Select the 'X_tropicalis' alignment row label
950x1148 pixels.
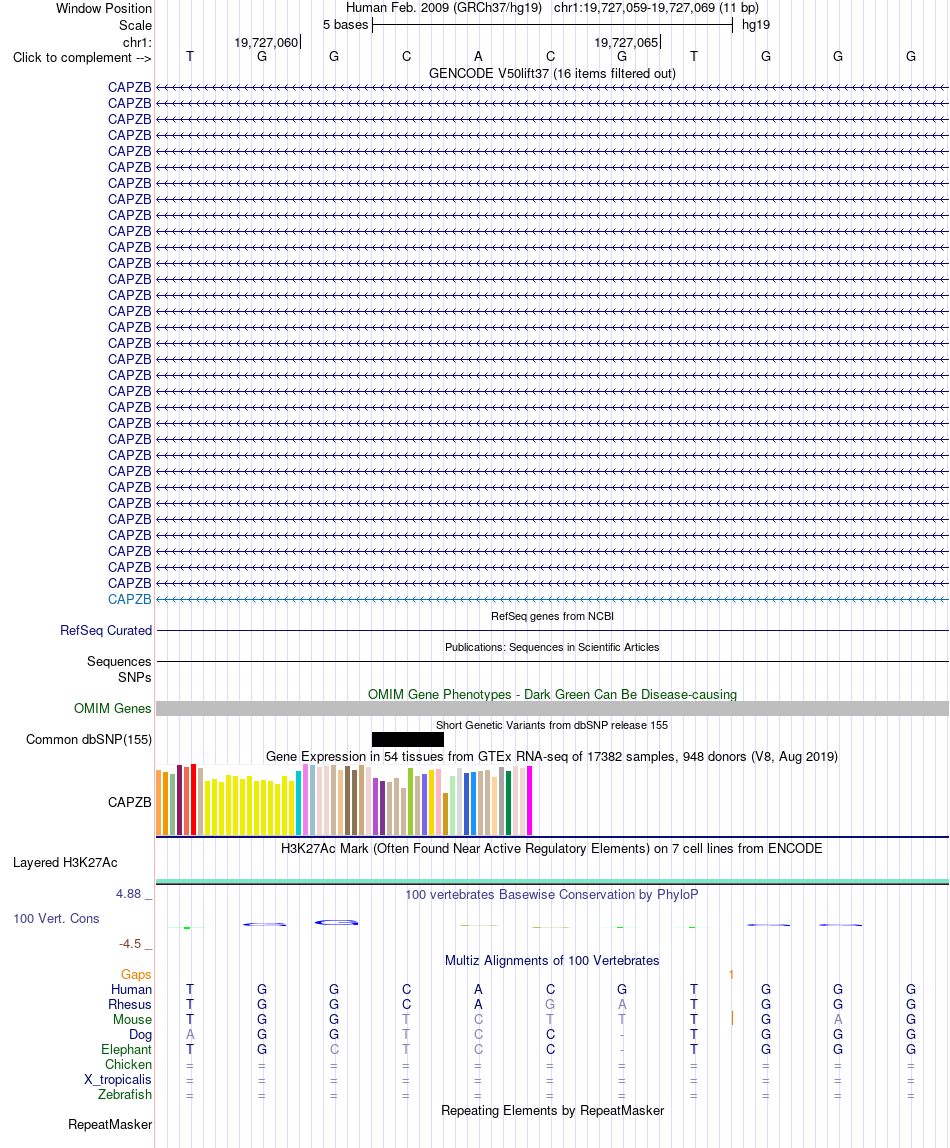(118, 1080)
